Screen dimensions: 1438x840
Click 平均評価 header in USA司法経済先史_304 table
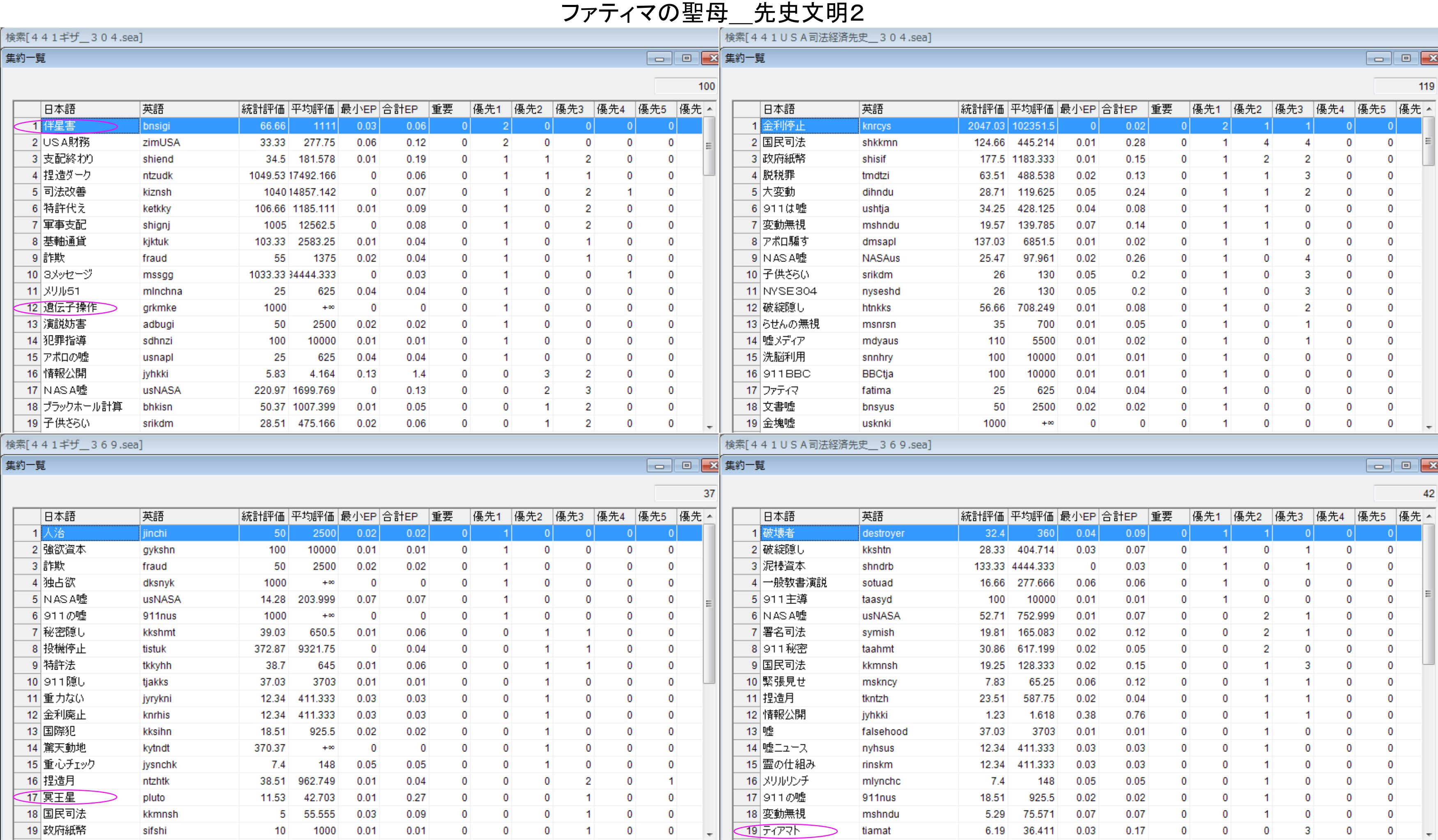click(x=1032, y=109)
